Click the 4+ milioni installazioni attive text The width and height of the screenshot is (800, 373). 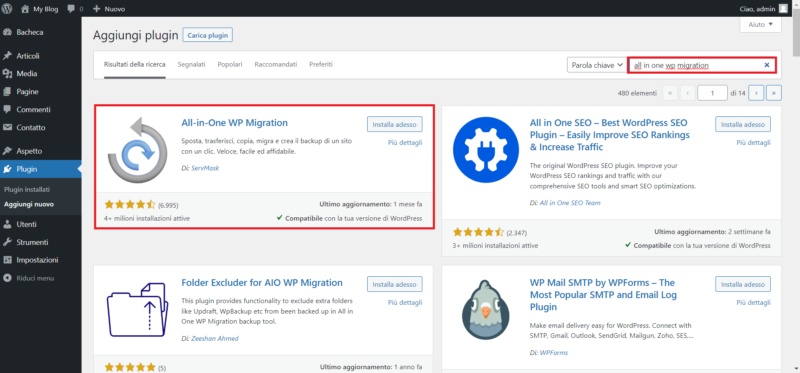[x=147, y=218]
